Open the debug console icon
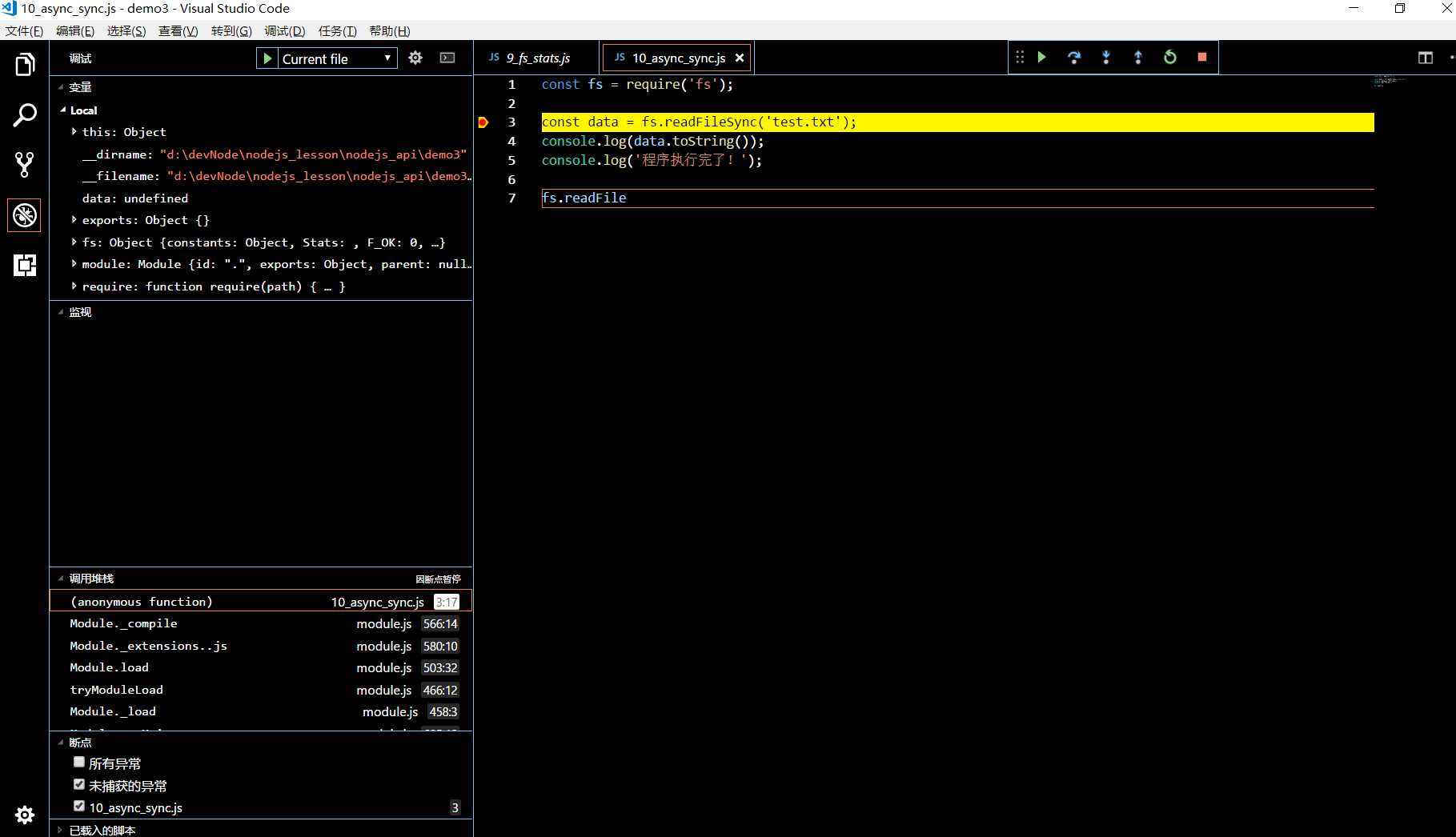The image size is (1456, 837). pyautogui.click(x=447, y=58)
